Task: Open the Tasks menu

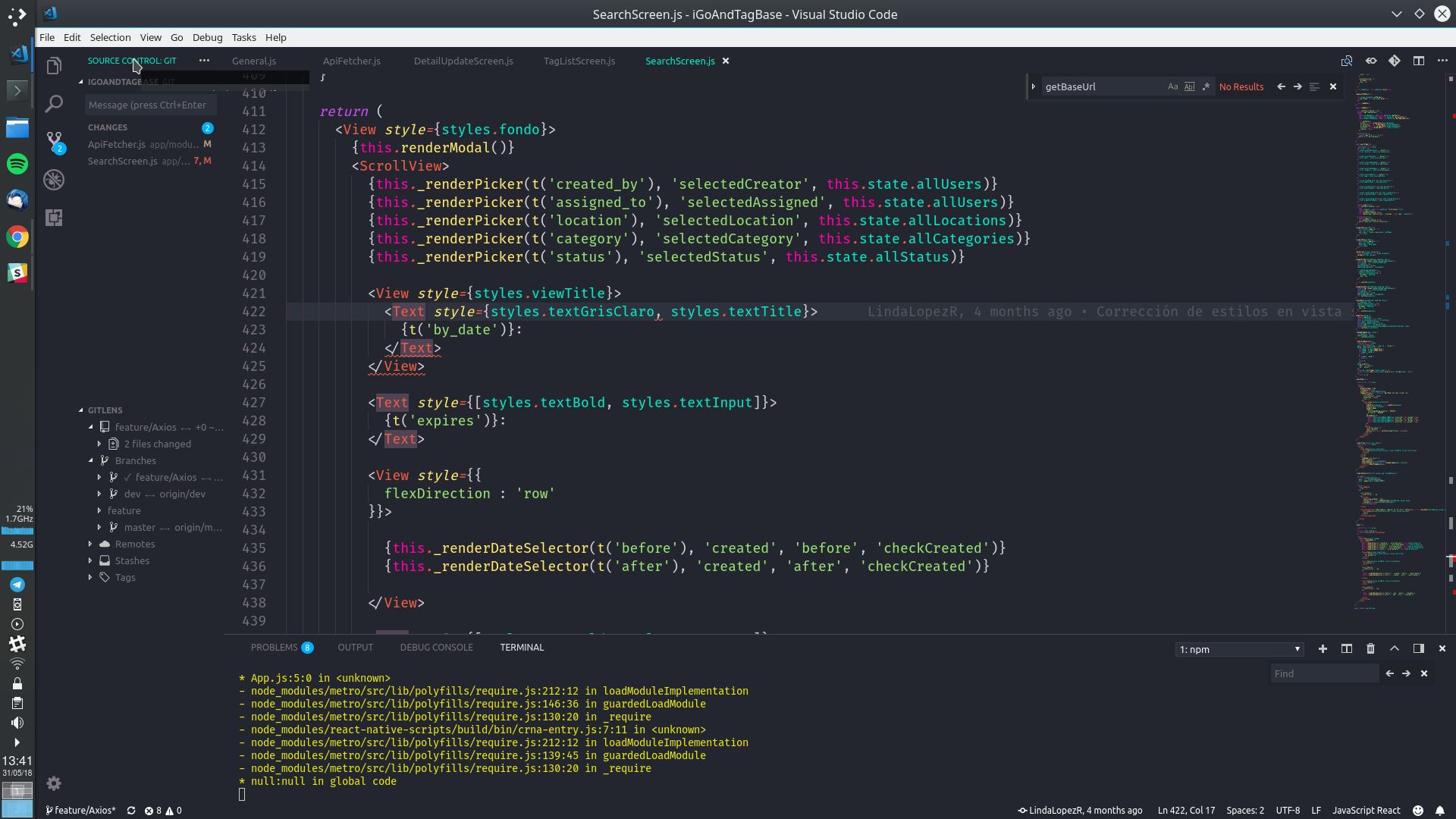Action: [243, 37]
